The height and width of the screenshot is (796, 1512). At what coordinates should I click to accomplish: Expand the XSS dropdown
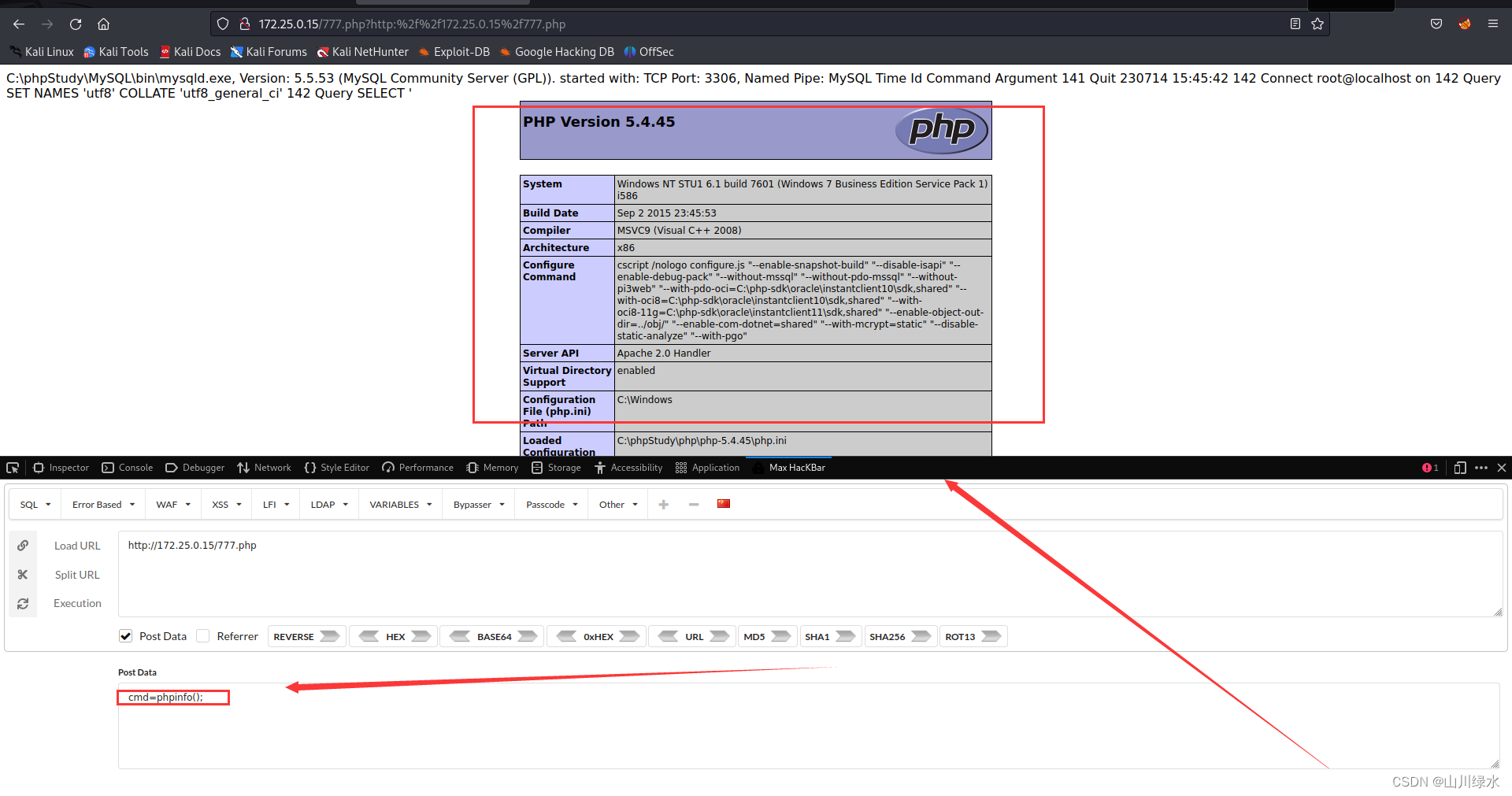point(227,505)
